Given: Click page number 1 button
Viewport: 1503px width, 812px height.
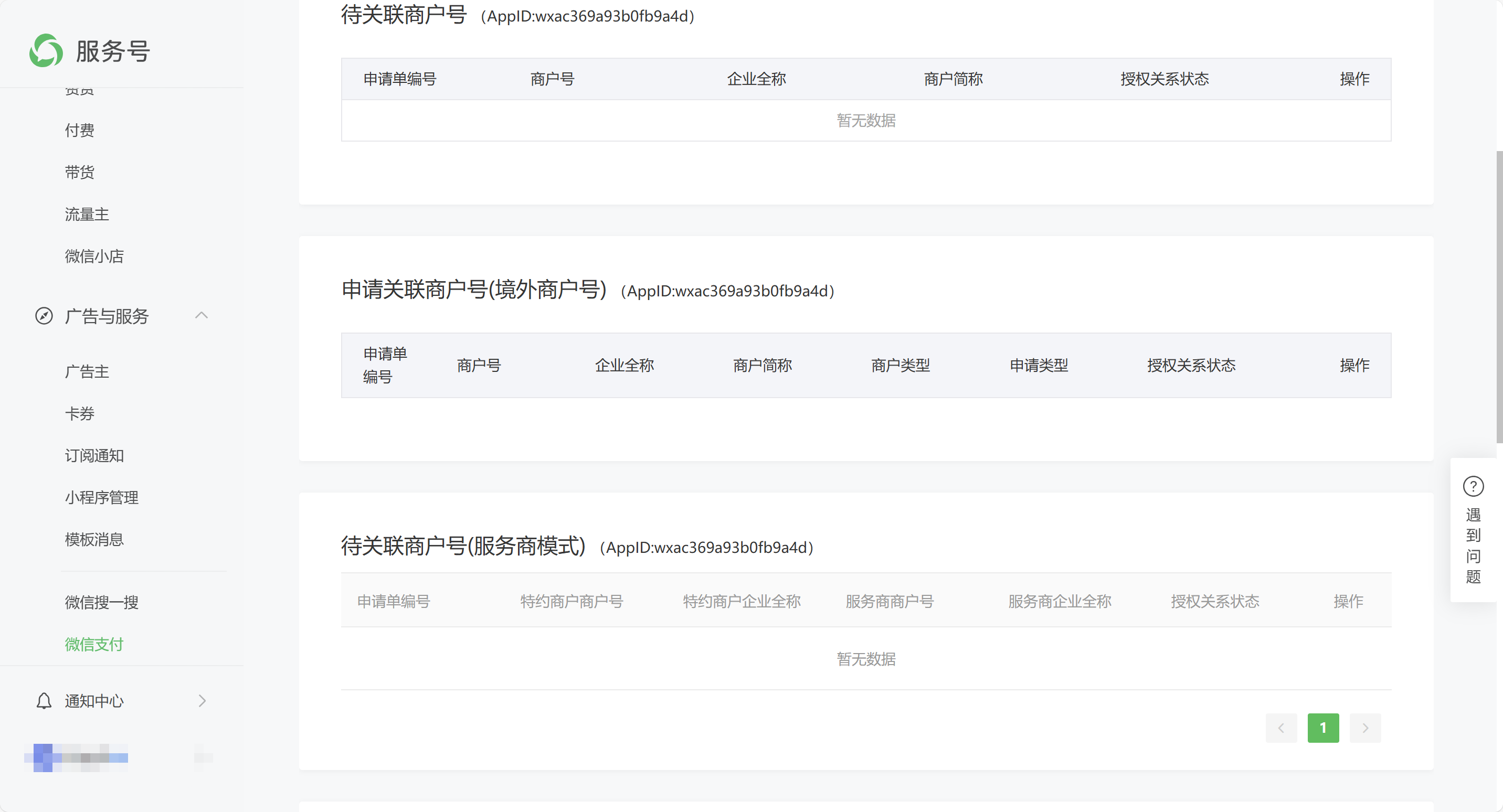Looking at the screenshot, I should (x=1324, y=728).
